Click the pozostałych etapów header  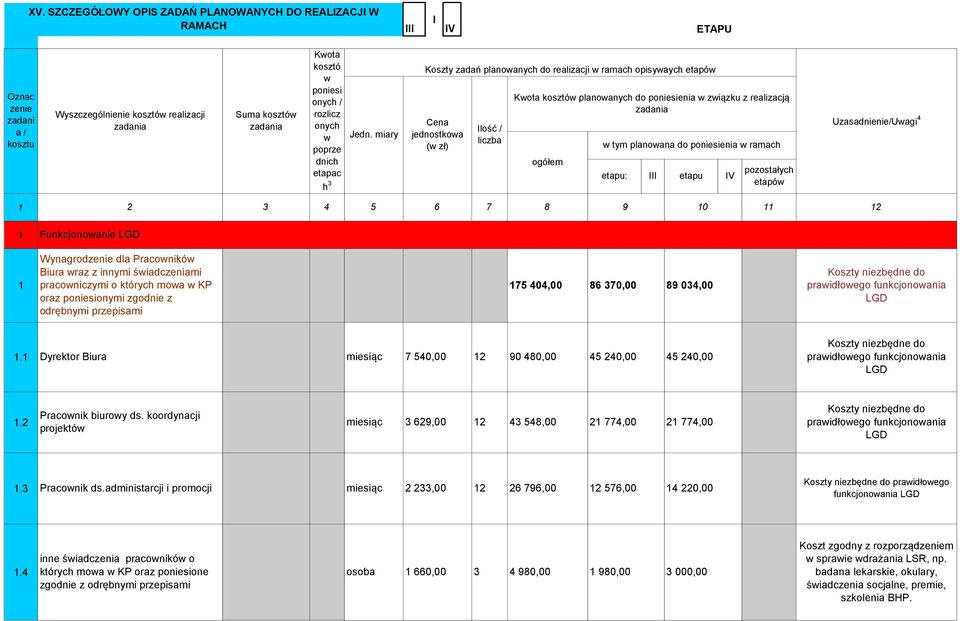pos(769,176)
